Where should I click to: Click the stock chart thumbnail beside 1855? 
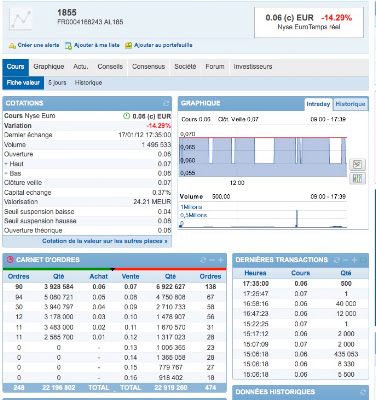(21, 19)
